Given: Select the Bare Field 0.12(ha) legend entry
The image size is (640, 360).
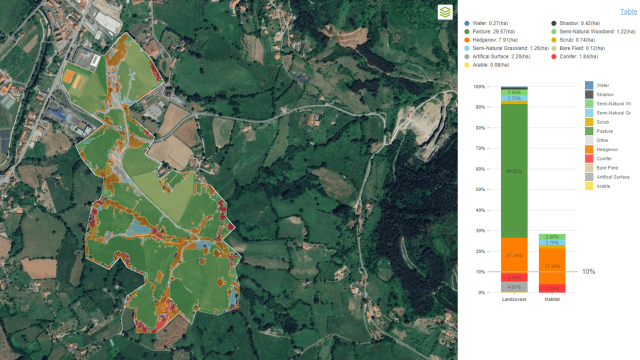Looking at the screenshot, I should [x=578, y=48].
